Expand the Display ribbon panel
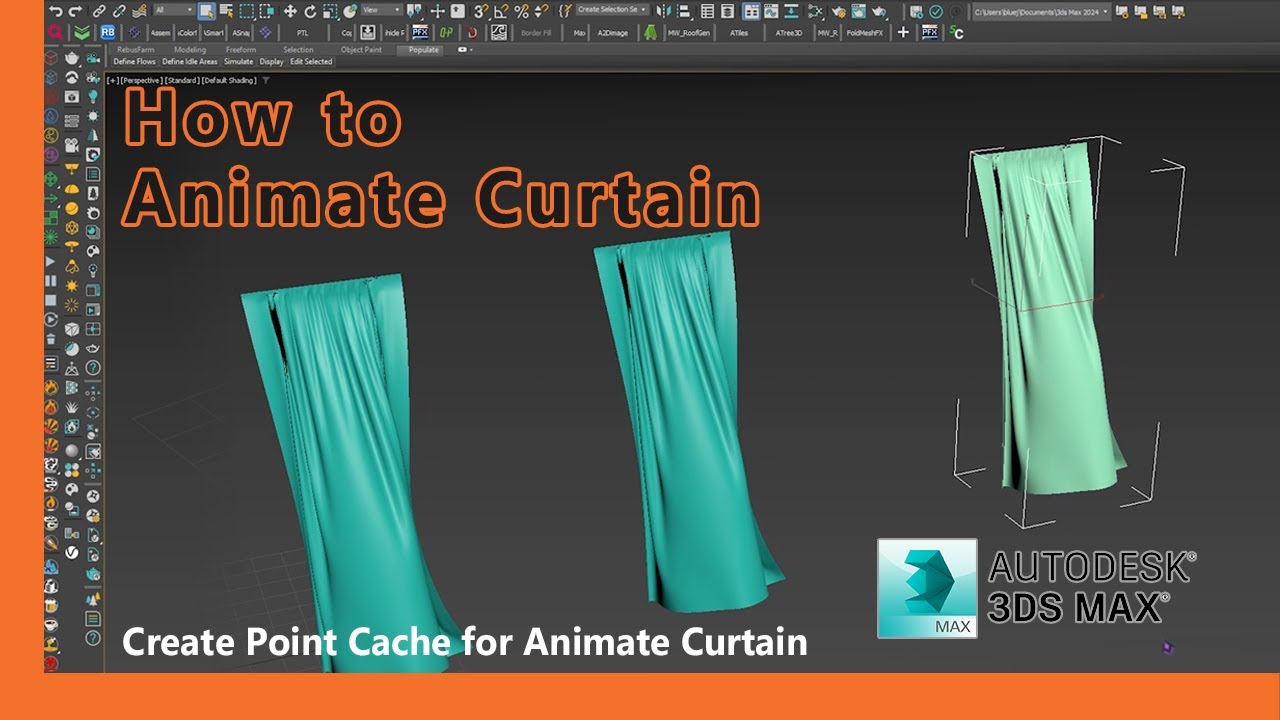The image size is (1280, 720). coord(271,61)
